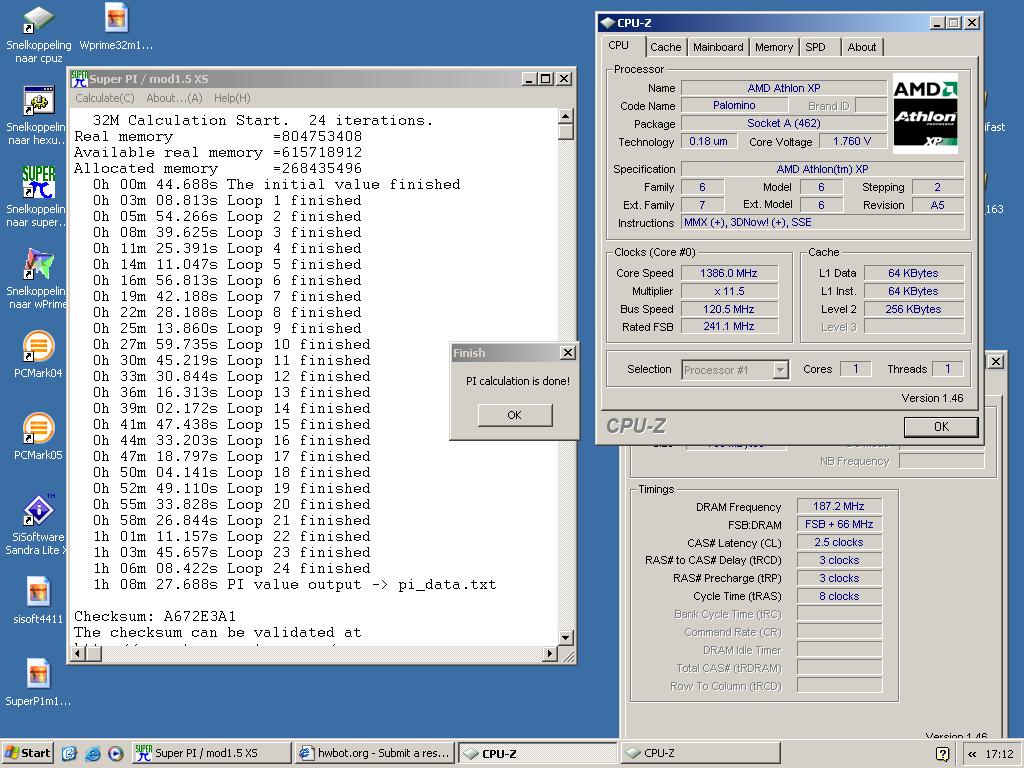Screen dimensions: 1024x768
Task: Click the Technology value 0.18 um
Action: (709, 141)
